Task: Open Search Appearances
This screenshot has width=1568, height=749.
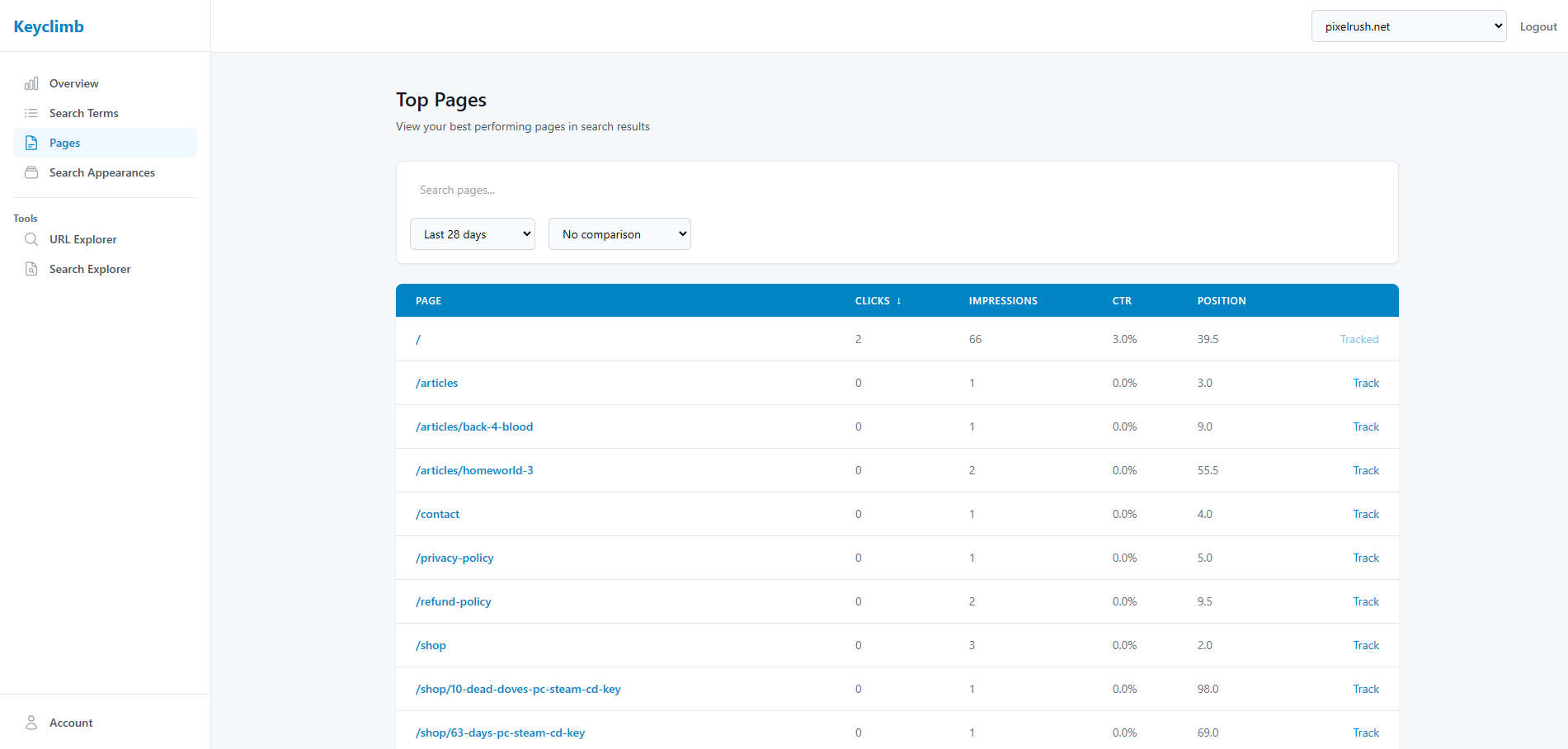Action: (x=105, y=172)
